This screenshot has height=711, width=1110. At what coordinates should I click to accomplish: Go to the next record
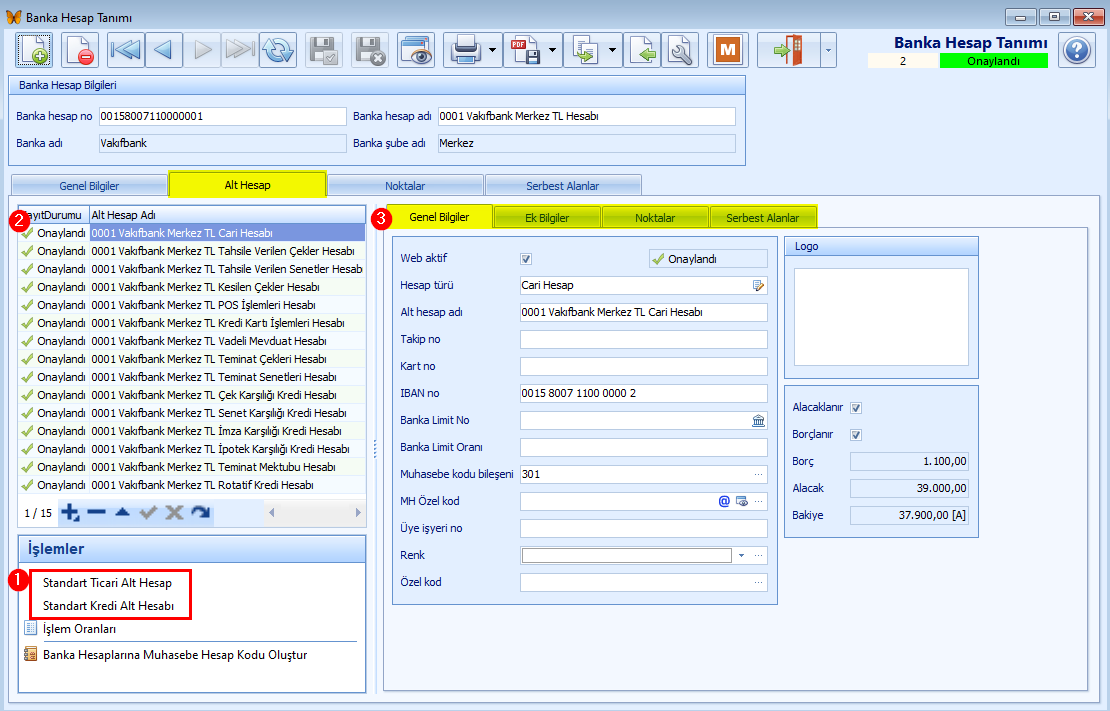[202, 50]
